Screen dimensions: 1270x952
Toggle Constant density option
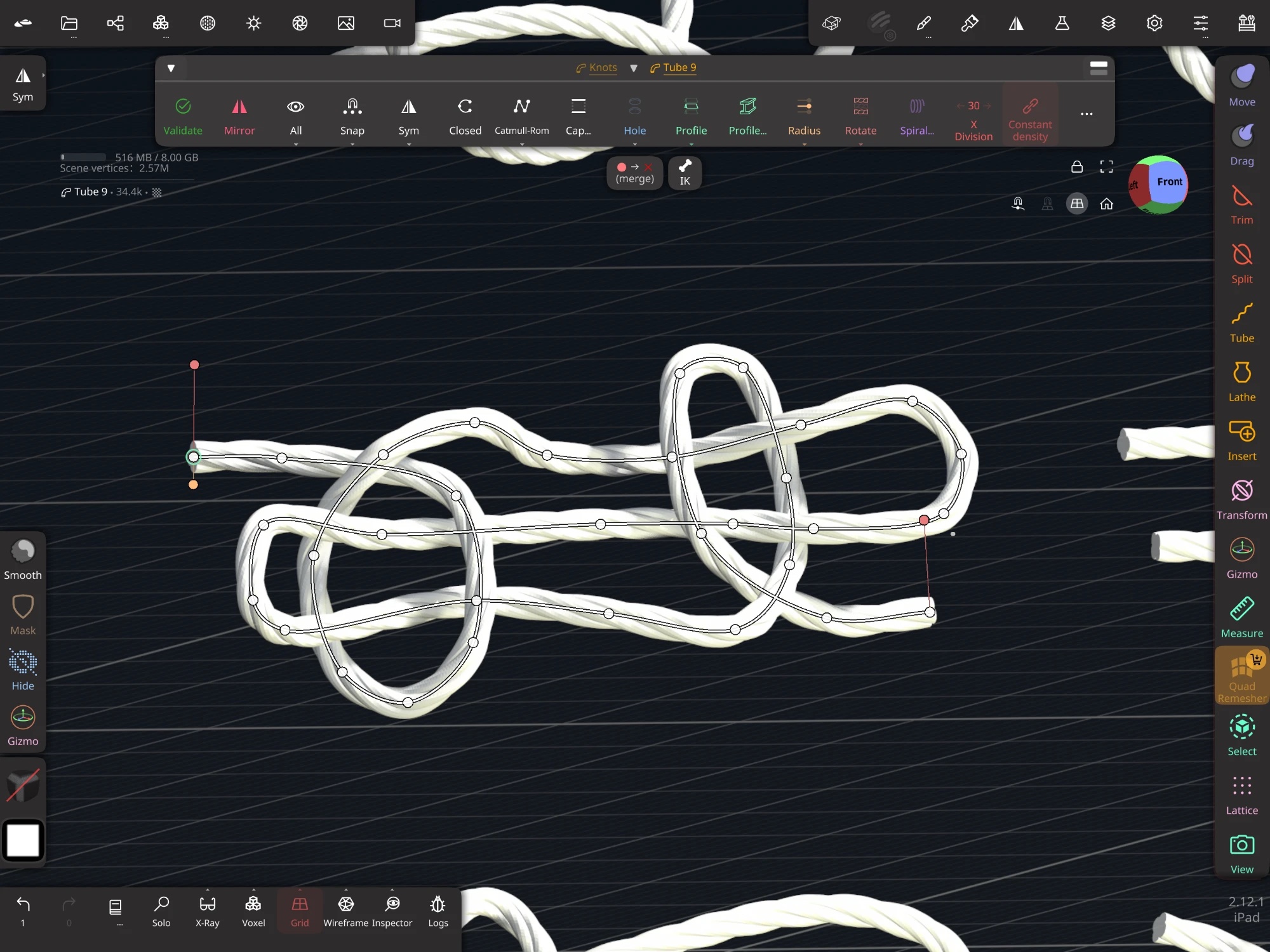[x=1030, y=118]
